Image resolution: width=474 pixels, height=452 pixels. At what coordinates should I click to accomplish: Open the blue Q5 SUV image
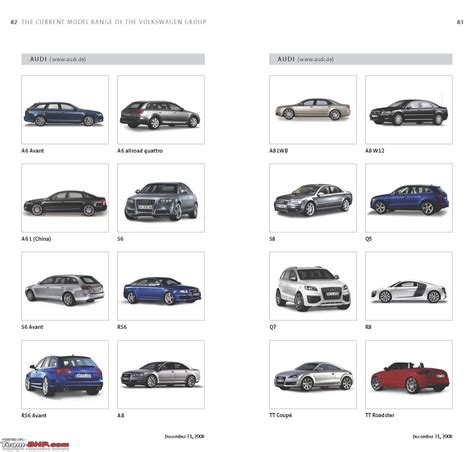coord(409,198)
